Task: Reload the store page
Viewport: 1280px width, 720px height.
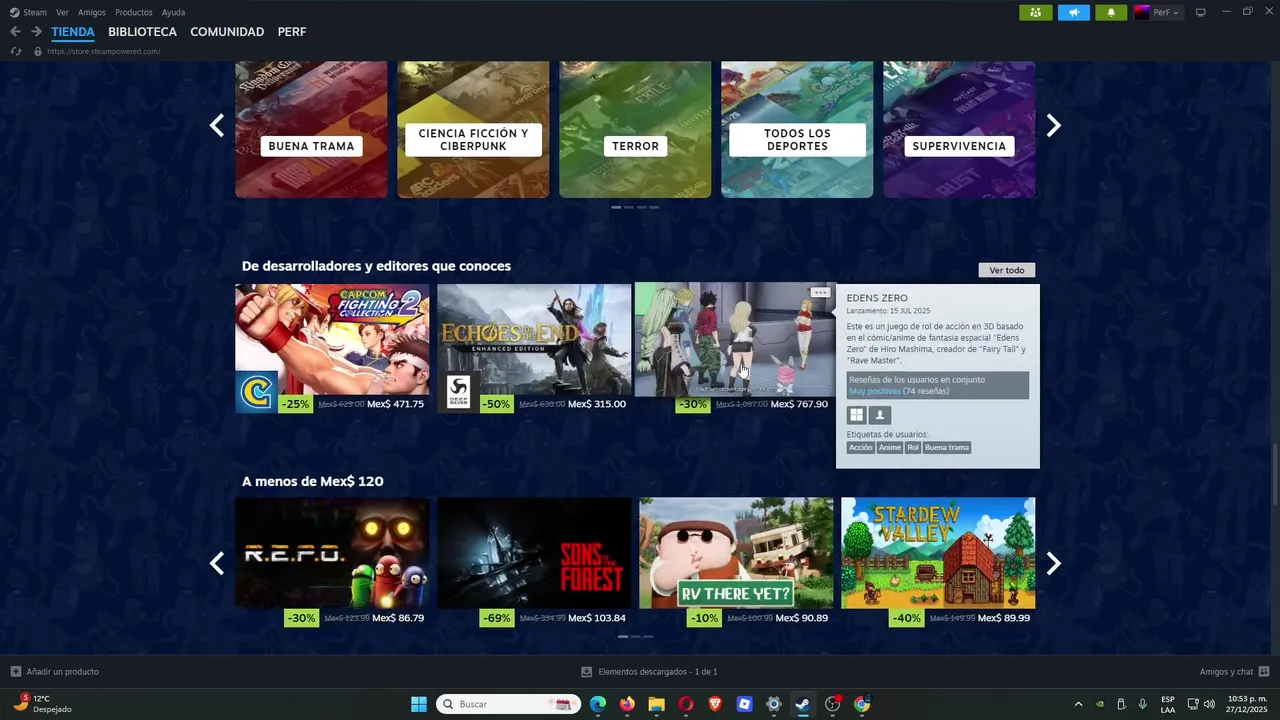Action: click(x=15, y=51)
